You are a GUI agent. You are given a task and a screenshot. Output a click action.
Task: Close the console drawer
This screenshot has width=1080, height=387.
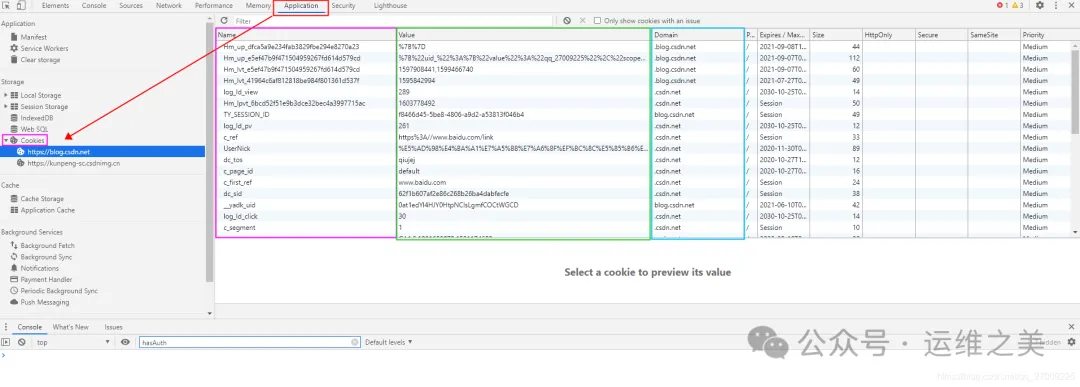1071,326
